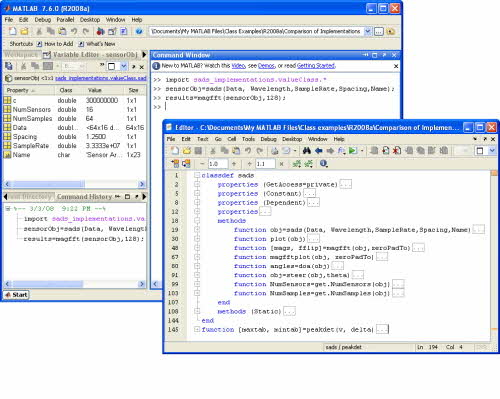This screenshot has width=500, height=399.
Task: Click the Forward arrow in Editor toolbar
Action: (x=330, y=151)
